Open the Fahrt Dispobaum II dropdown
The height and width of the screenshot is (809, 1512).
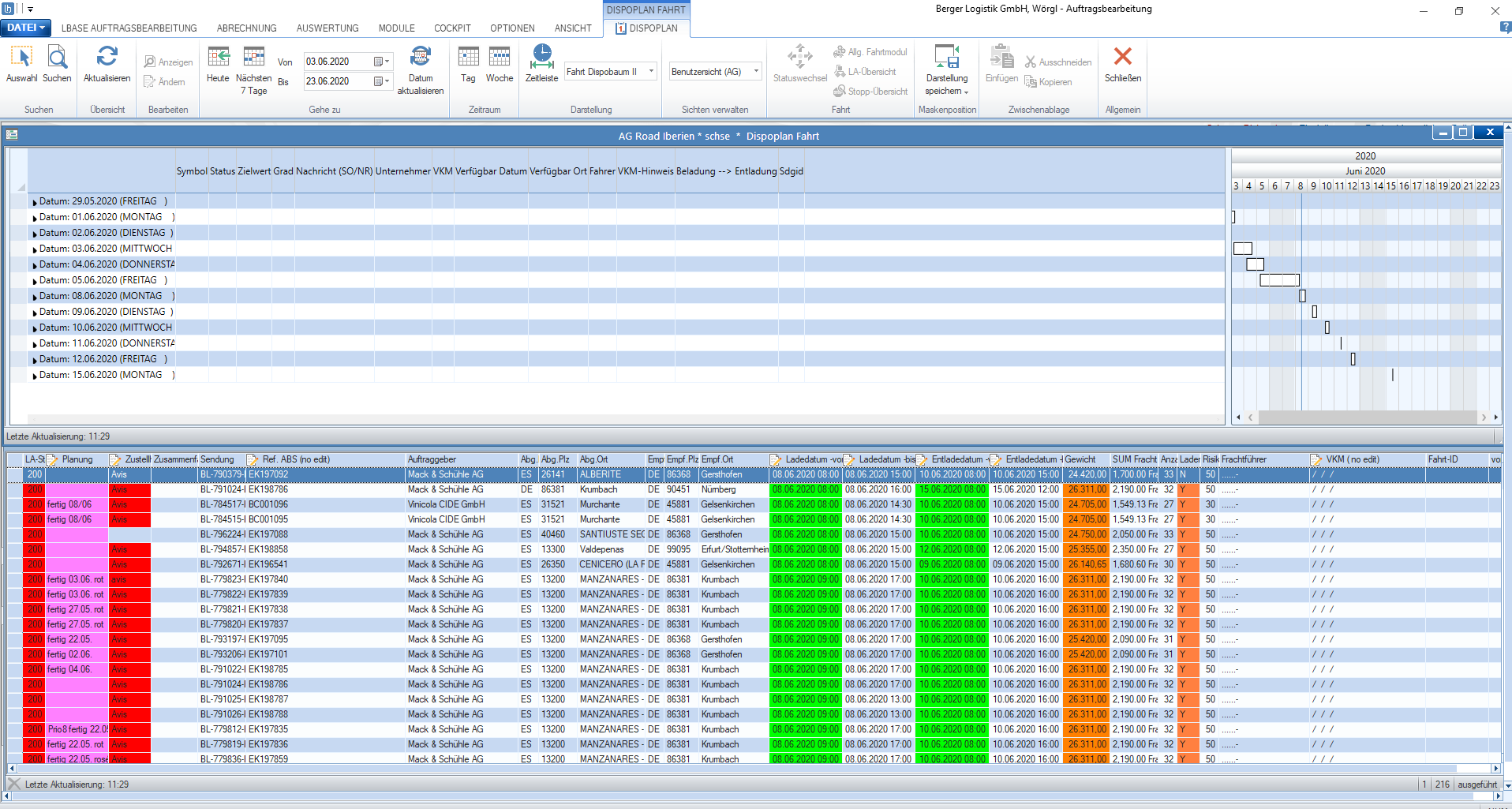click(651, 72)
